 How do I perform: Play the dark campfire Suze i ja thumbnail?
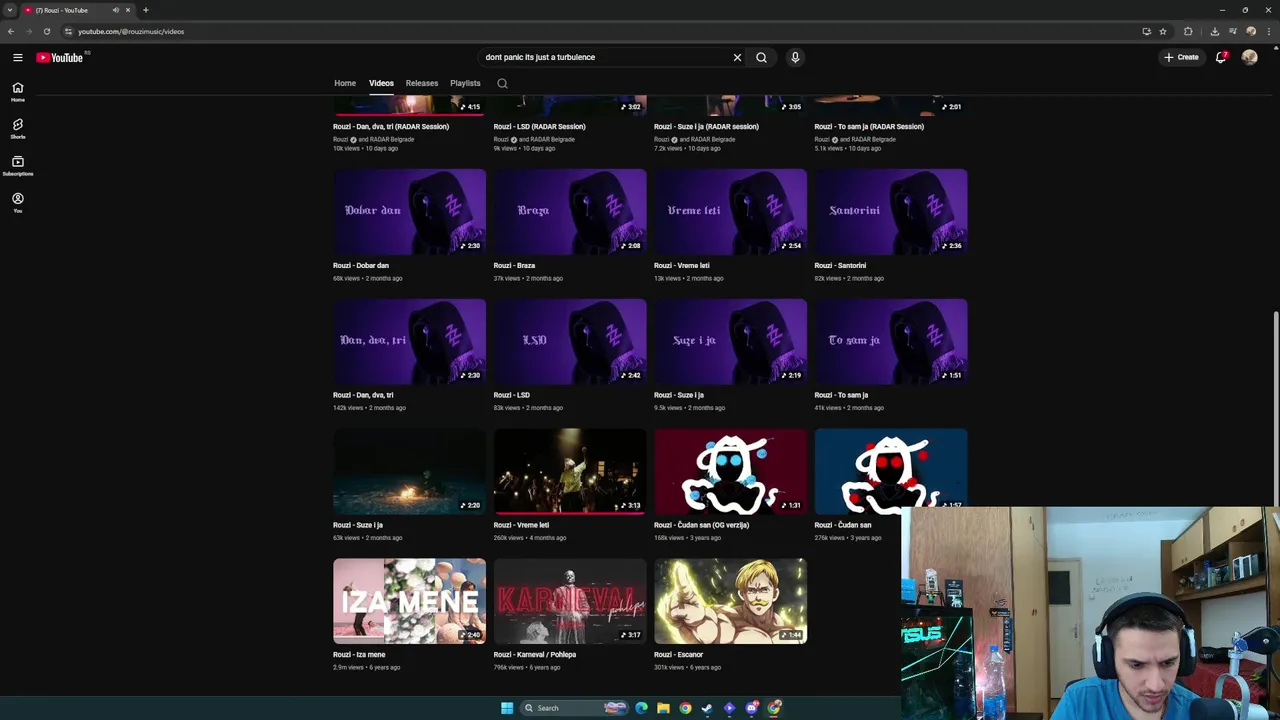[409, 471]
